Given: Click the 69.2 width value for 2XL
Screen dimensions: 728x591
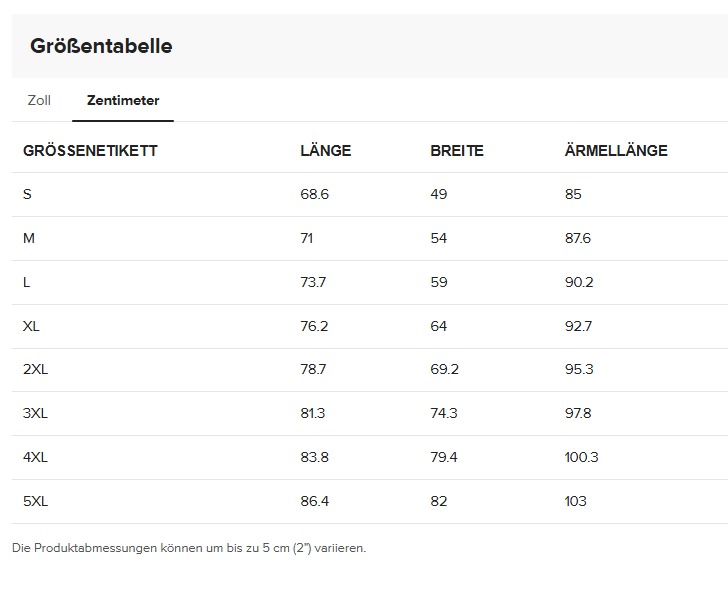Looking at the screenshot, I should pyautogui.click(x=444, y=369).
